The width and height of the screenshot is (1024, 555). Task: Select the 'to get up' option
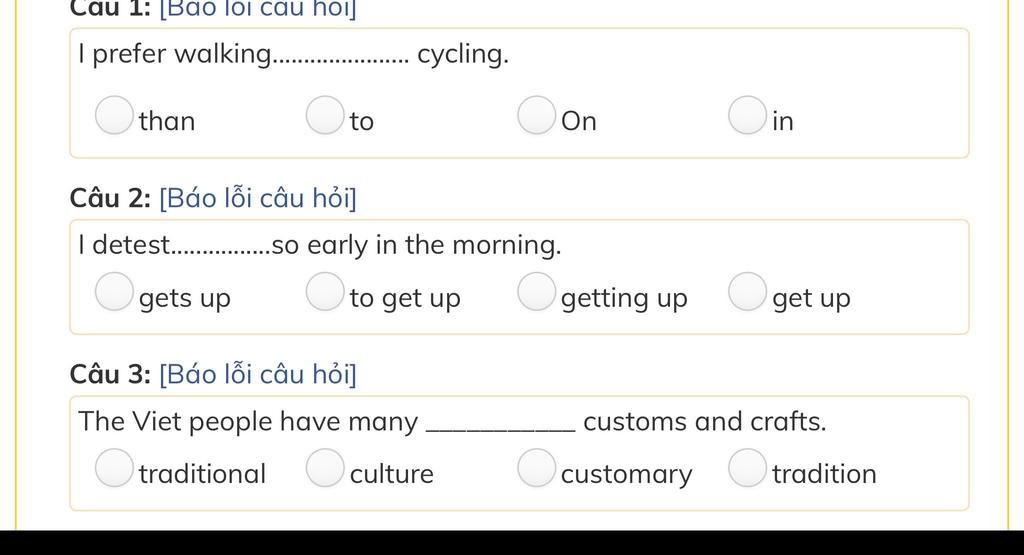tap(325, 292)
